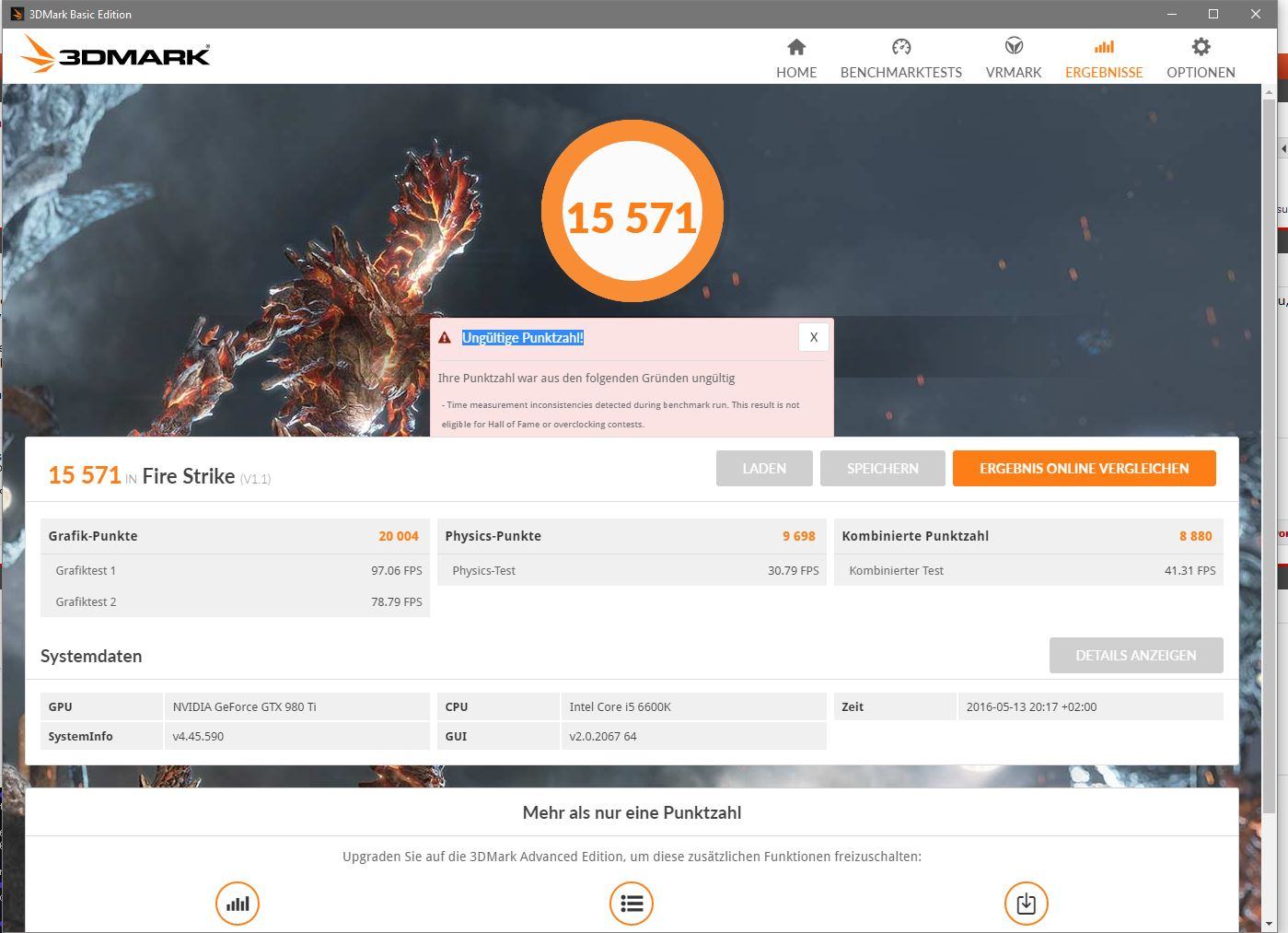This screenshot has width=1288, height=933.
Task: Click the Ungültige Punktzahl! heading text
Action: click(x=523, y=338)
